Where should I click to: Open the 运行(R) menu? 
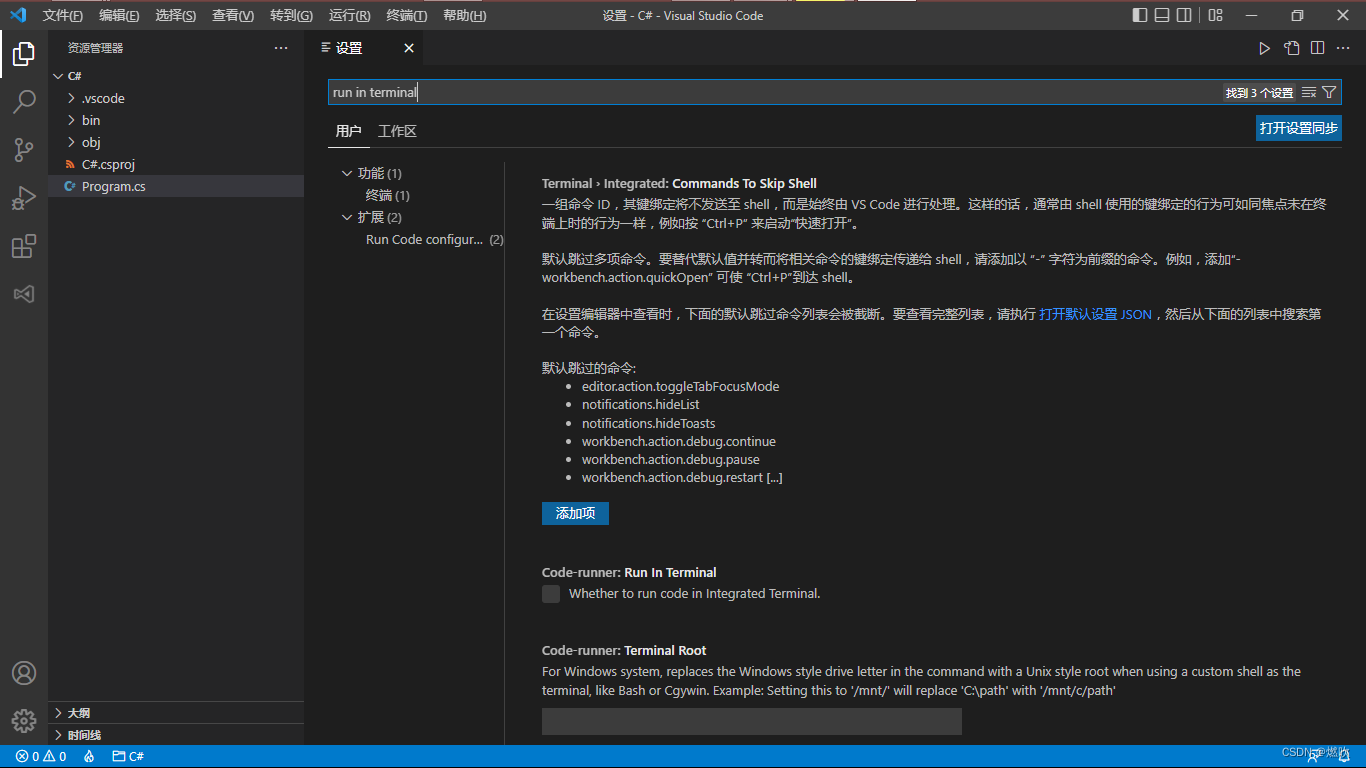[349, 15]
